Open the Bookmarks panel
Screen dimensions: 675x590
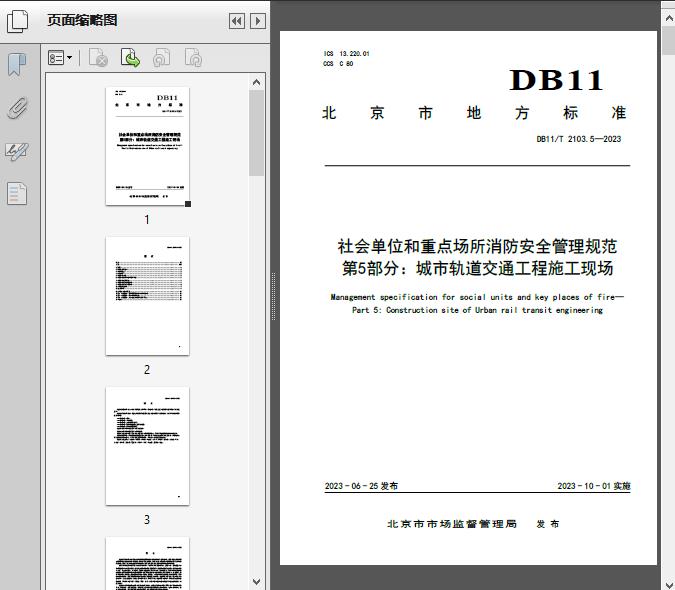[17, 65]
